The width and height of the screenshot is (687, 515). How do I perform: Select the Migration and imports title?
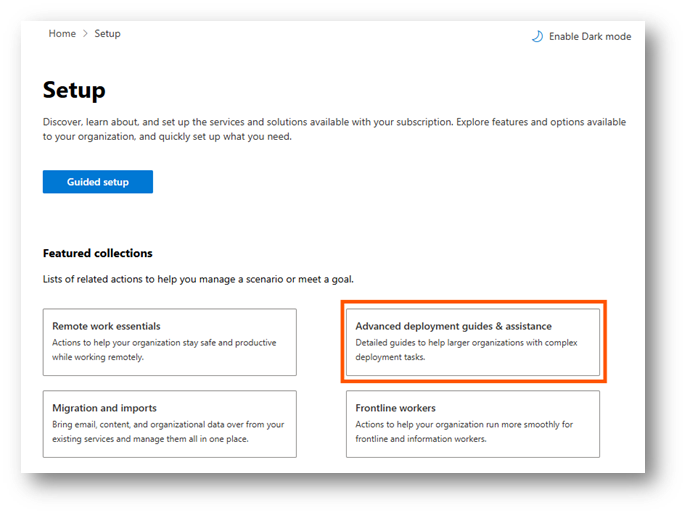coord(104,408)
